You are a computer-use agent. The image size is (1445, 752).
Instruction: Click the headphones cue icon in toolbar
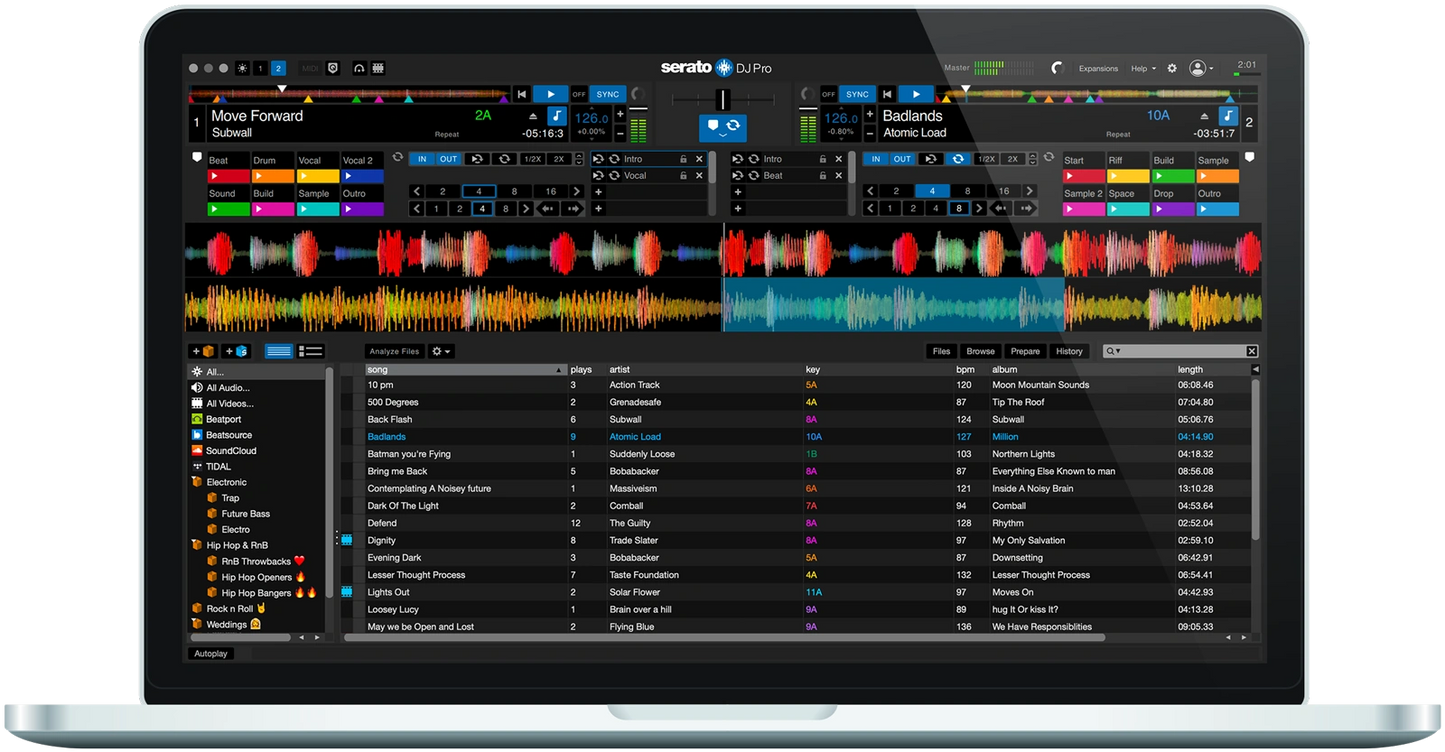[359, 68]
